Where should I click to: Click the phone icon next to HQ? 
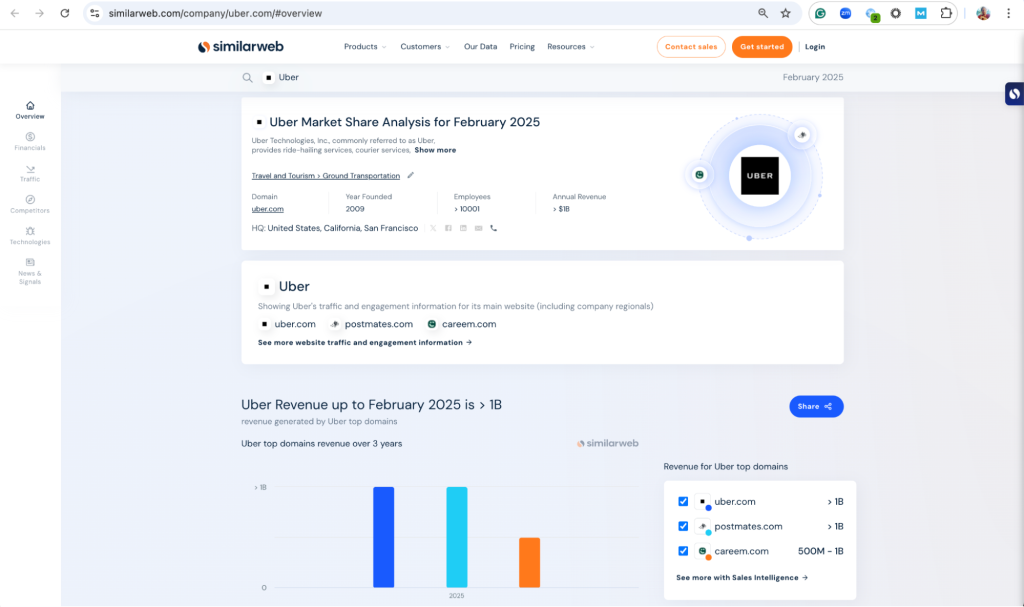493,228
